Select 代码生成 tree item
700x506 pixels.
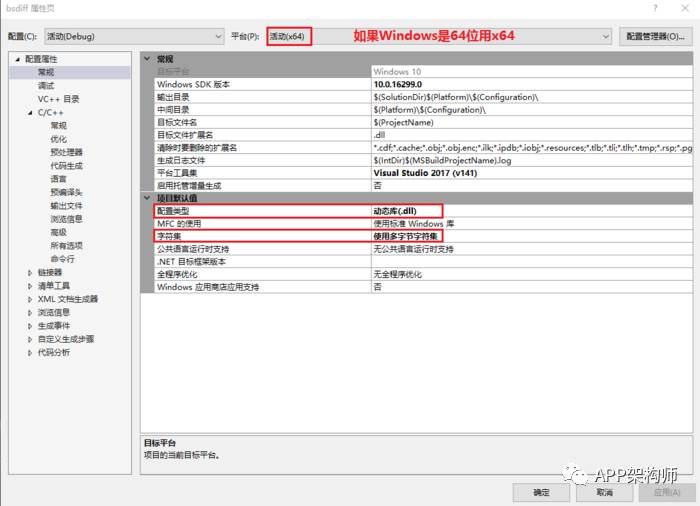click(66, 166)
